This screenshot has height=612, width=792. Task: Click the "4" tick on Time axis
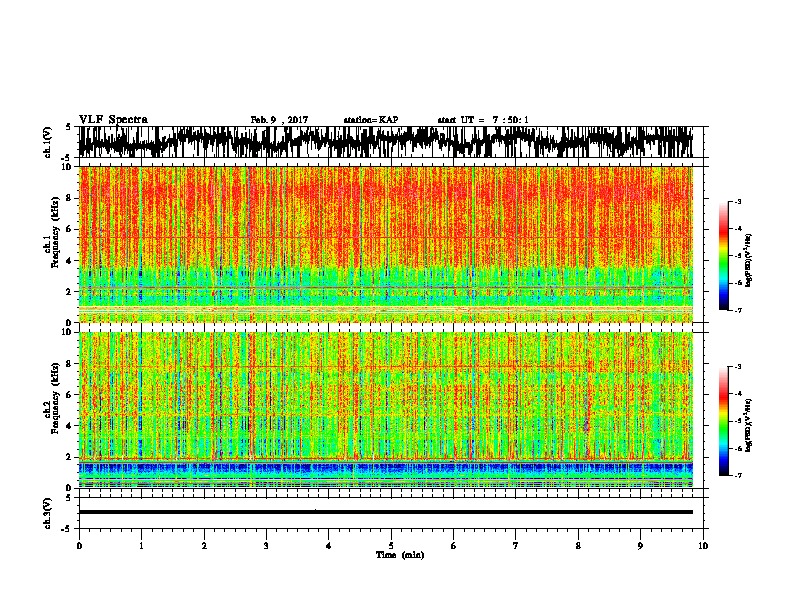[x=329, y=546]
